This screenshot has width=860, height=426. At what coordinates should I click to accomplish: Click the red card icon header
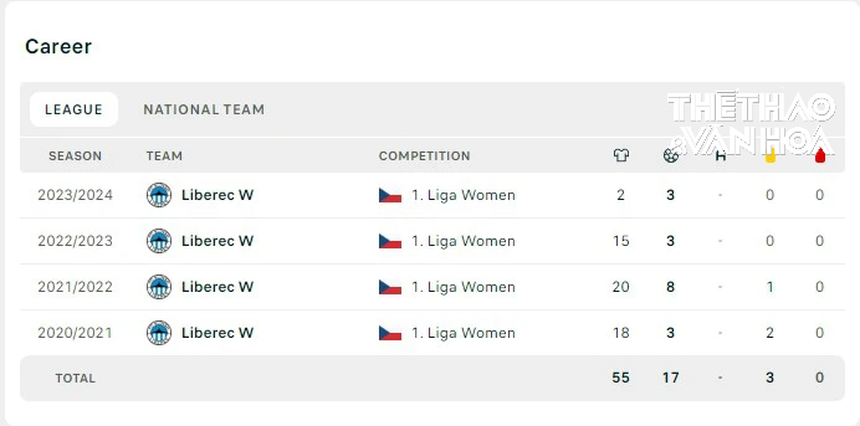pyautogui.click(x=820, y=156)
